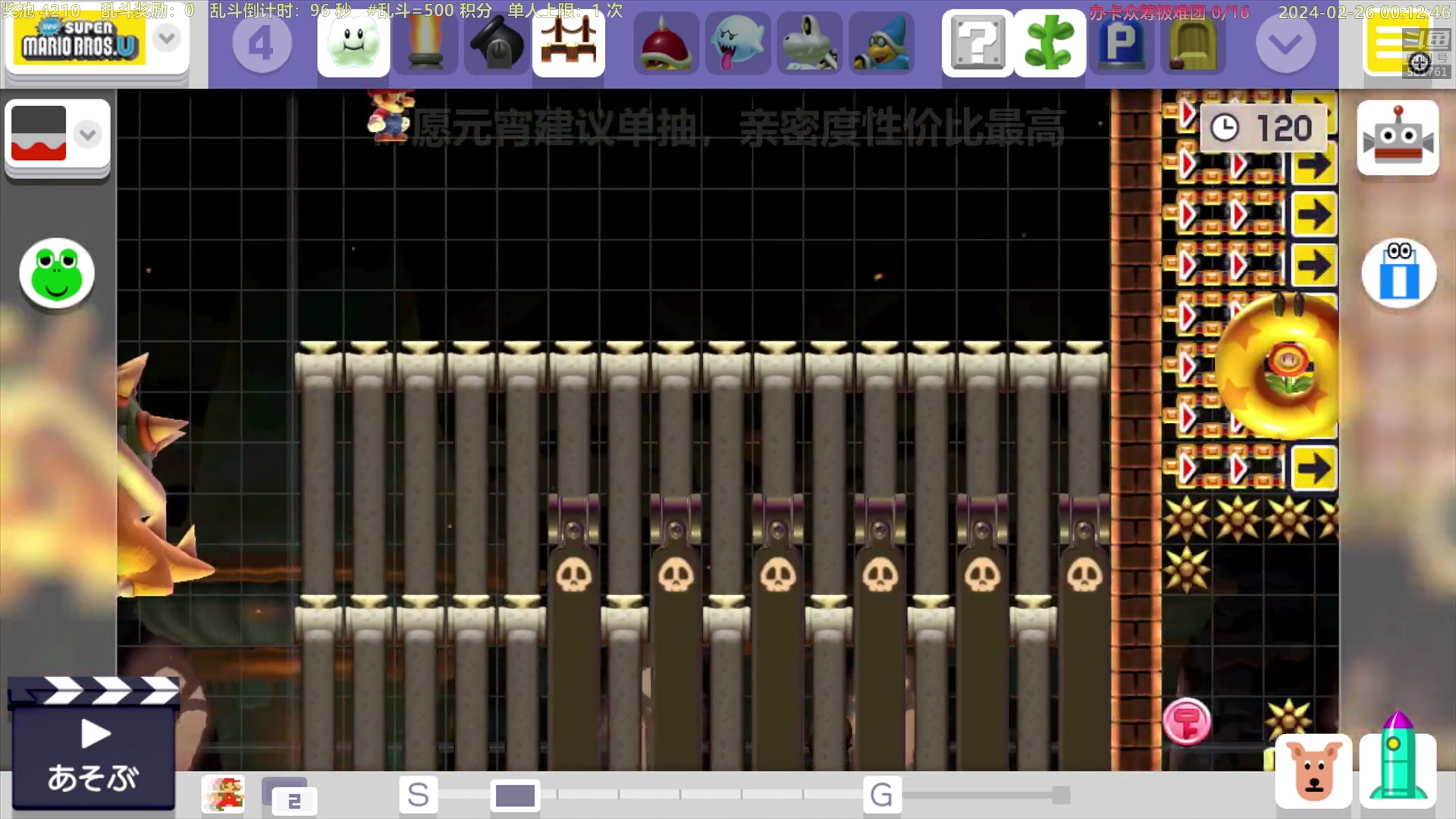Choose the question block part
Image resolution: width=1456 pixels, height=819 pixels.
coord(977,44)
